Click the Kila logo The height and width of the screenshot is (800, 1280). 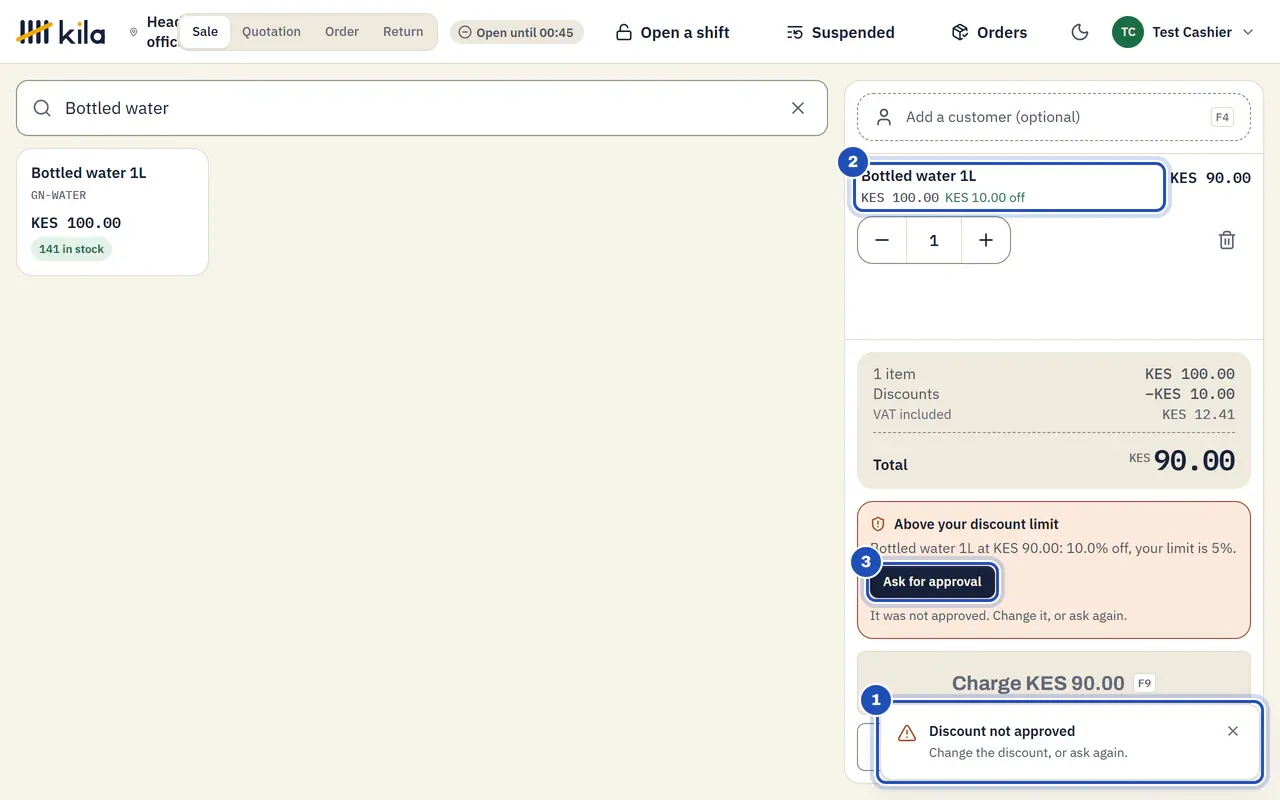61,32
